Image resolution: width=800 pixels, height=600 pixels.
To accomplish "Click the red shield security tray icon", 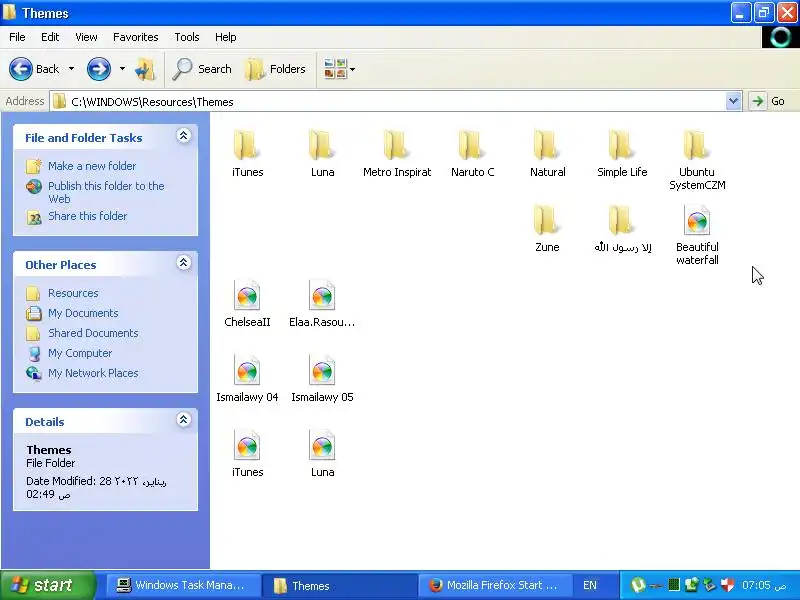I will click(x=728, y=585).
